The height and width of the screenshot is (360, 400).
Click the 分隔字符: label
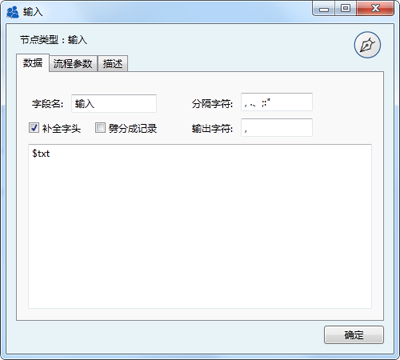click(x=212, y=104)
